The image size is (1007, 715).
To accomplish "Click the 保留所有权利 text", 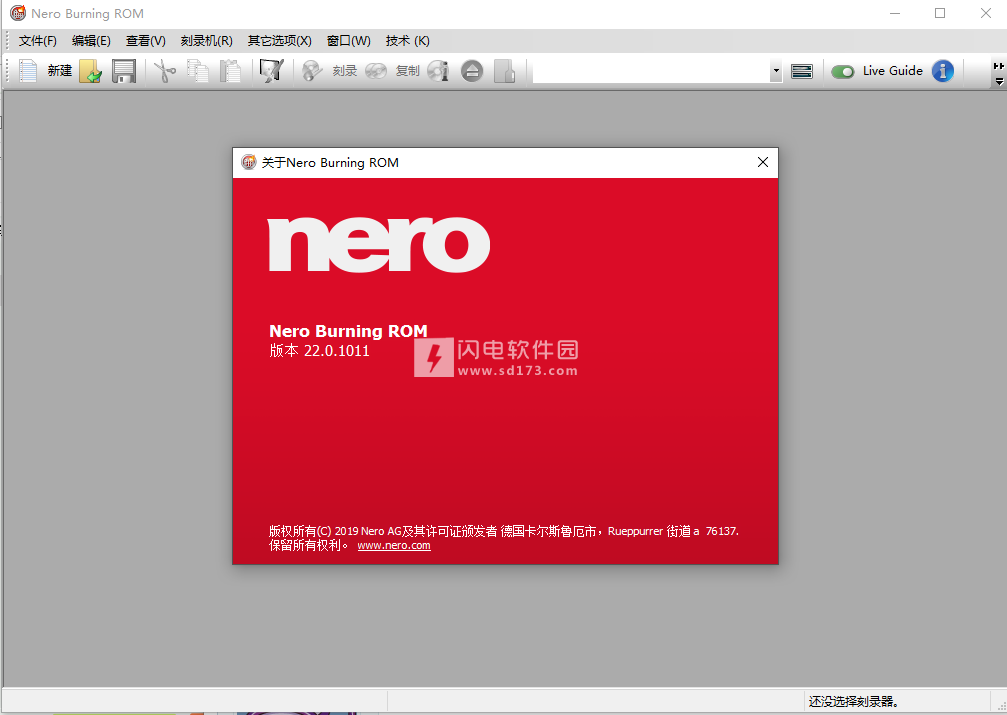I will point(304,545).
